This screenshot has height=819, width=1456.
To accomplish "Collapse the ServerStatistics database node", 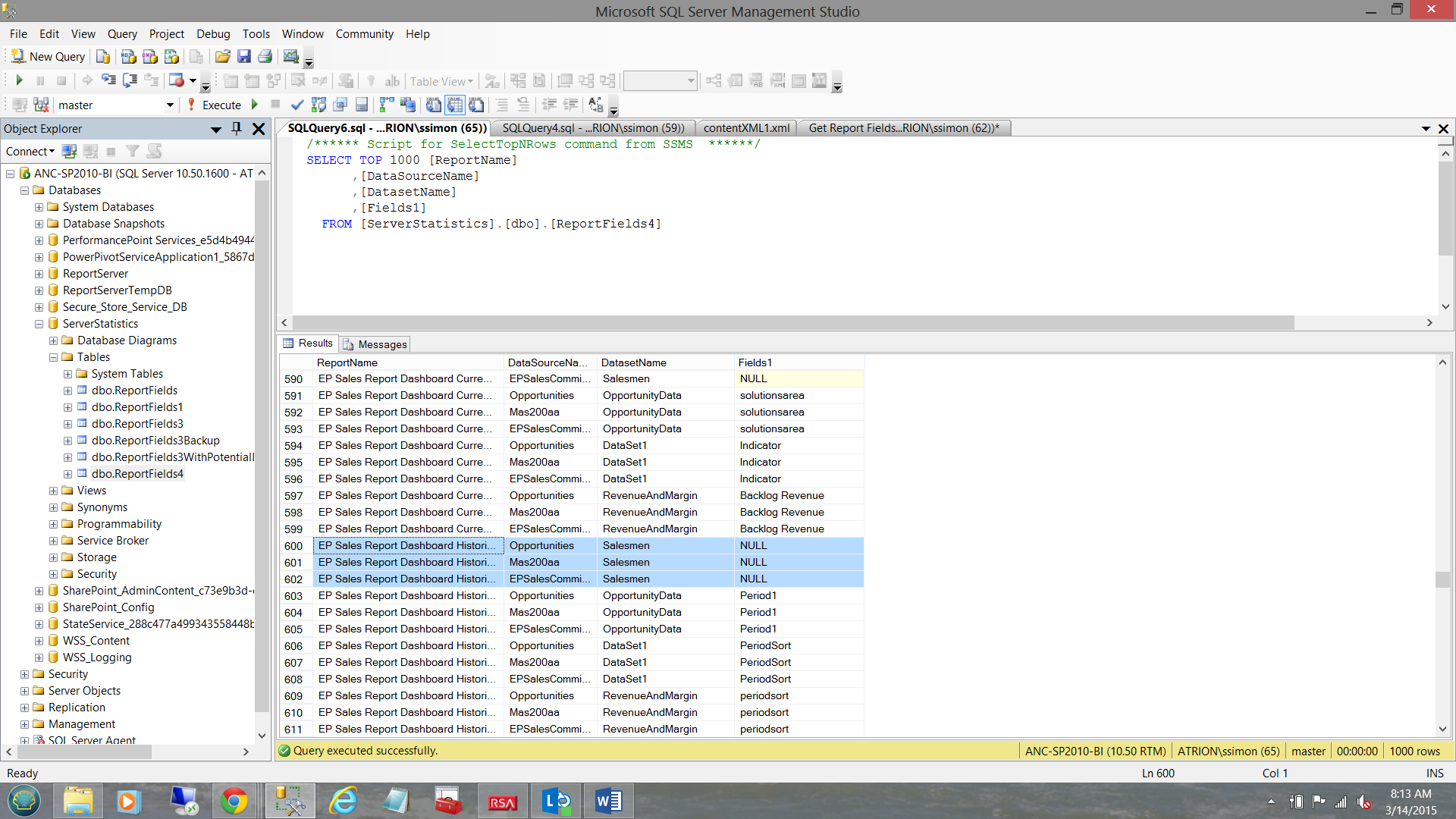I will click(39, 324).
